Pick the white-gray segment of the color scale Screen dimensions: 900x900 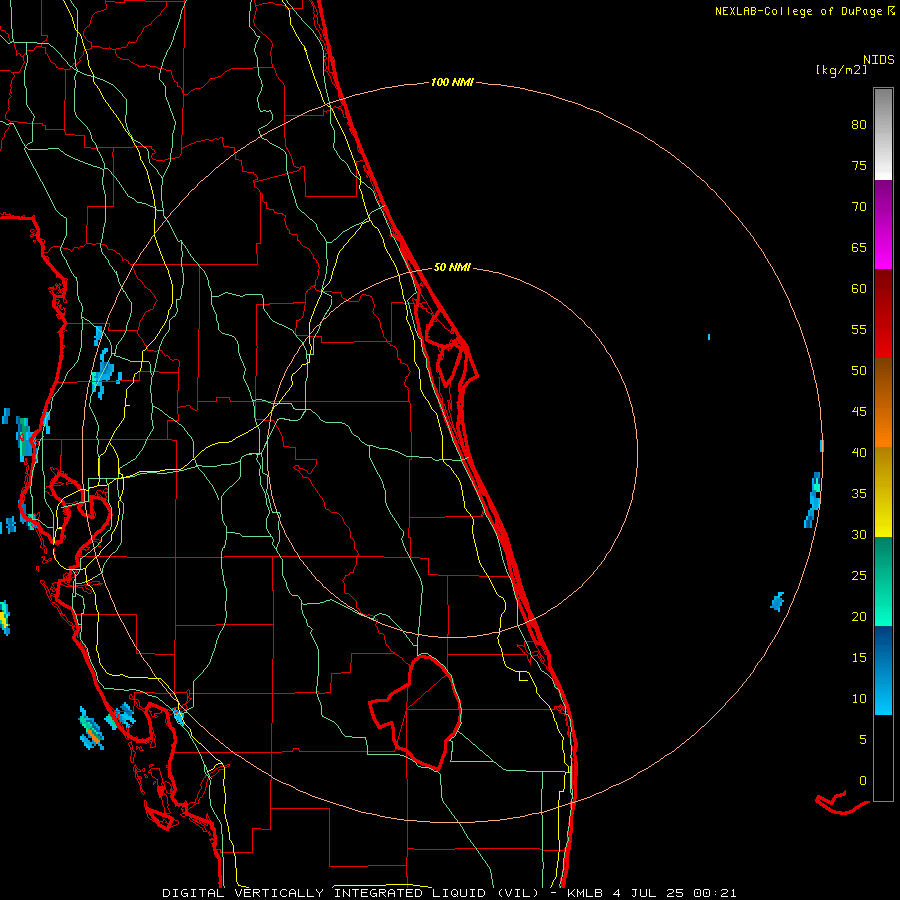pyautogui.click(x=883, y=134)
